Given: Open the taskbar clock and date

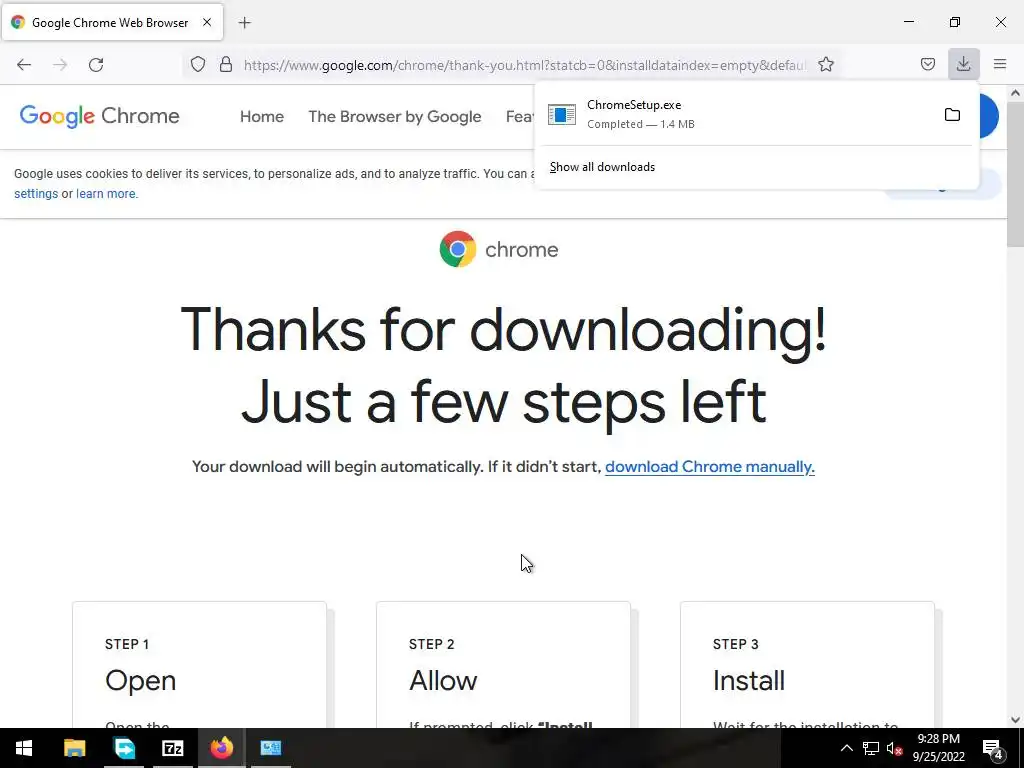Looking at the screenshot, I should (x=938, y=748).
